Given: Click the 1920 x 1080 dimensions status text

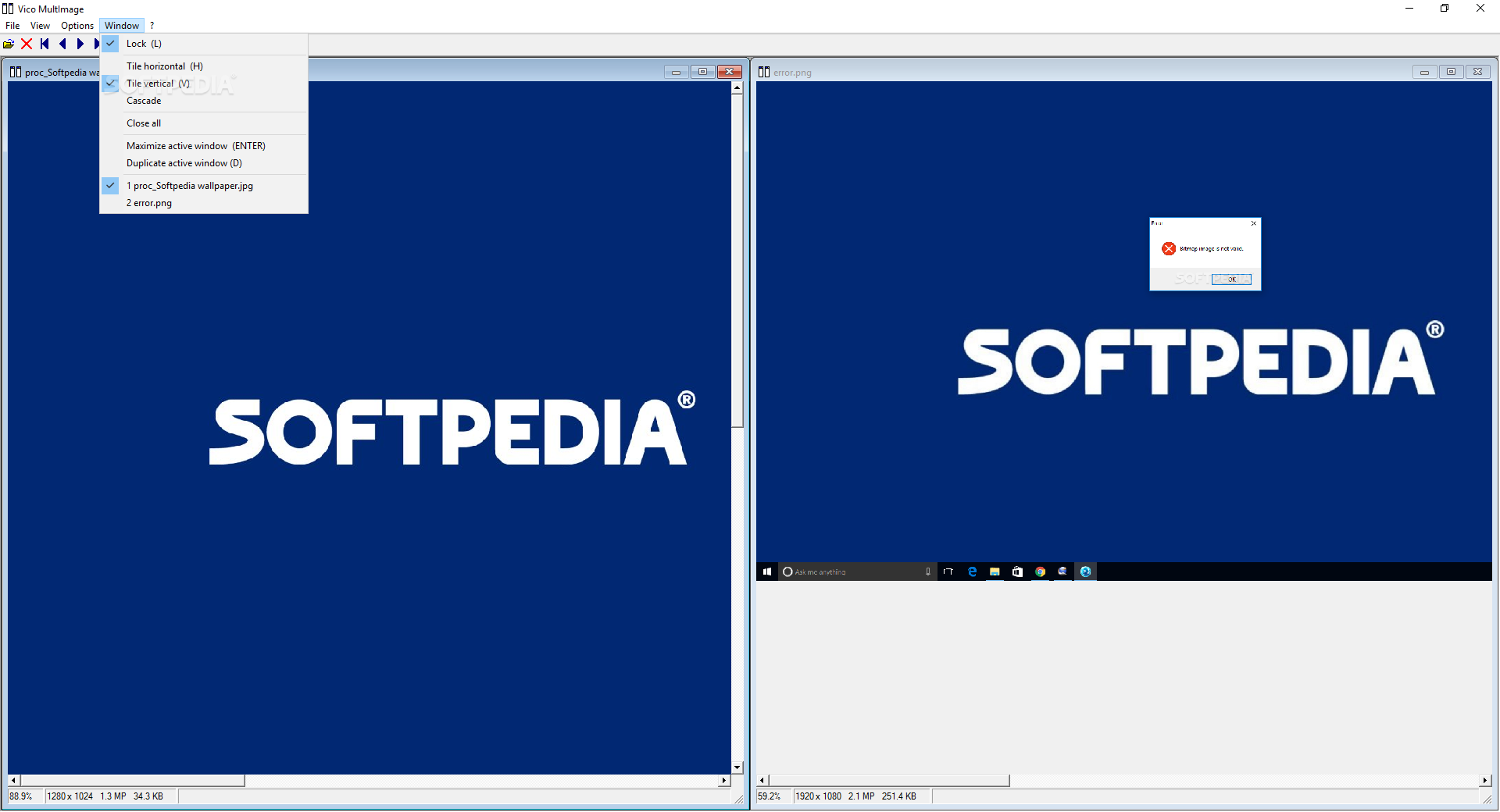Looking at the screenshot, I should coord(819,796).
